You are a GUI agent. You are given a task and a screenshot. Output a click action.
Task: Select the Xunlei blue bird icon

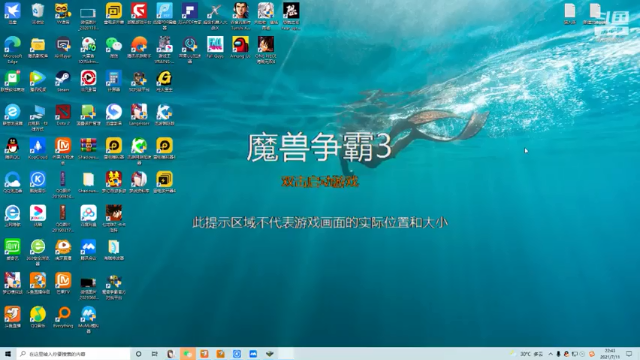pyautogui.click(x=12, y=13)
